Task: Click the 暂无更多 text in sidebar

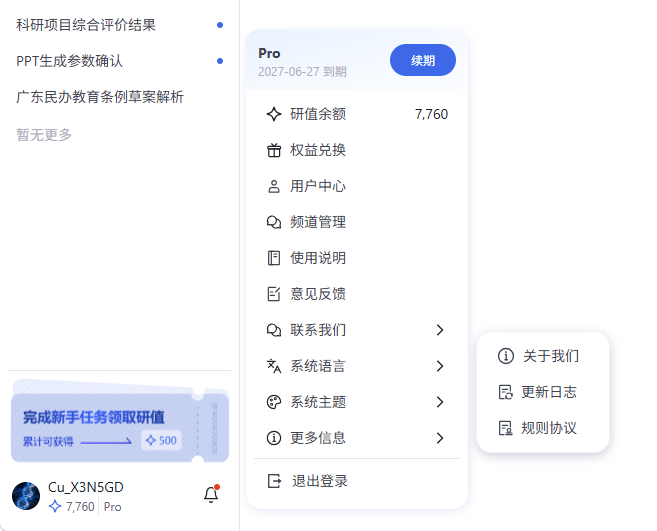Action: pyautogui.click(x=44, y=135)
